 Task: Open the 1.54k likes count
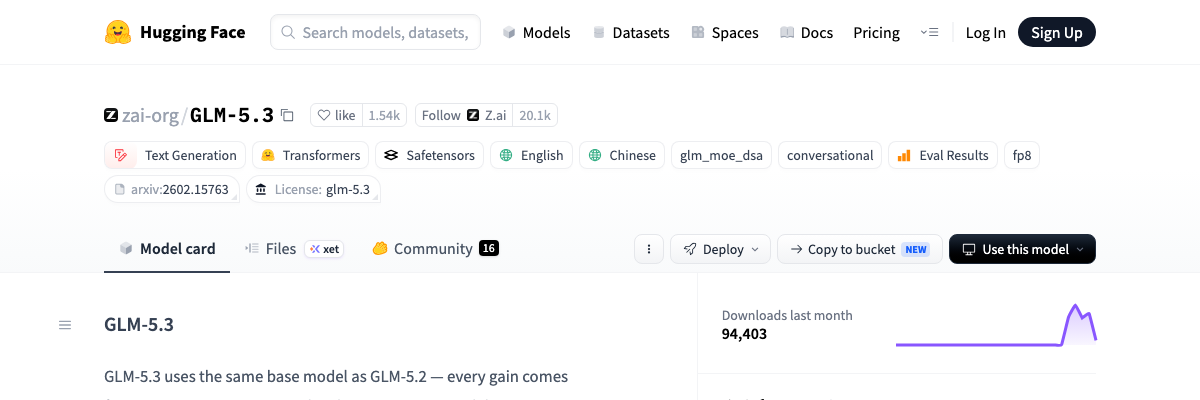[384, 115]
